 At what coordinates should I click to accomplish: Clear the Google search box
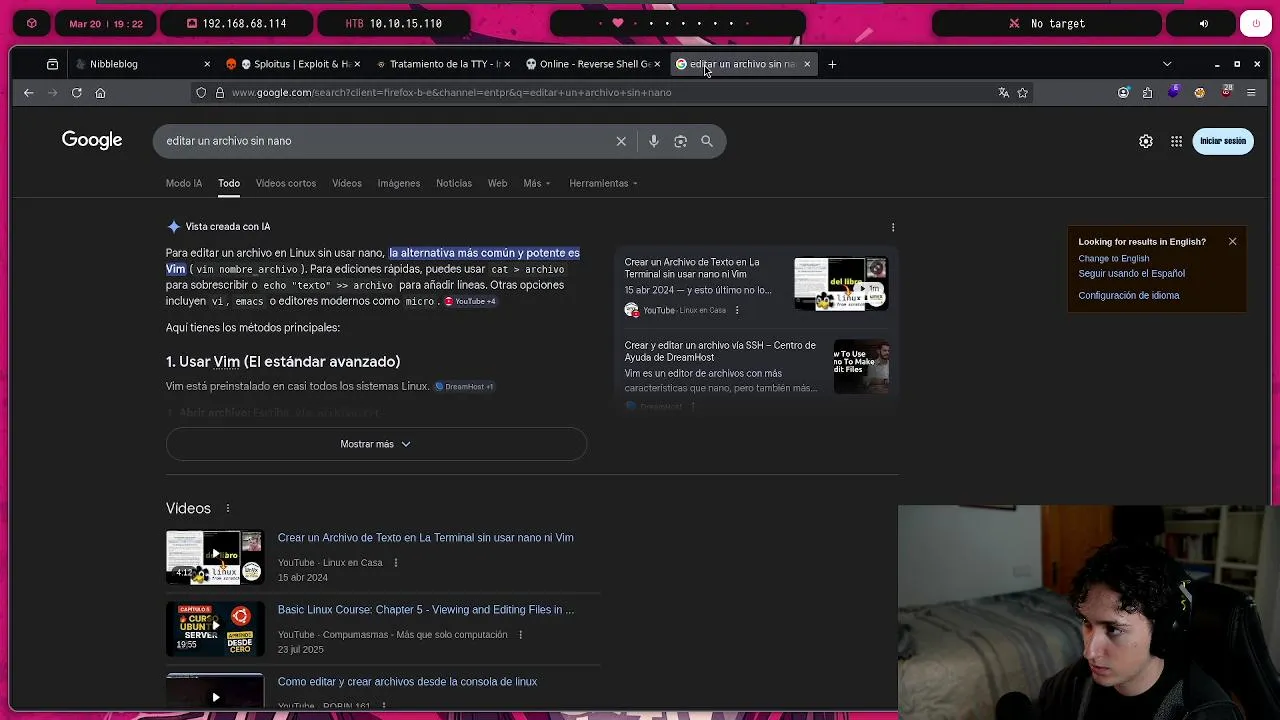click(621, 141)
